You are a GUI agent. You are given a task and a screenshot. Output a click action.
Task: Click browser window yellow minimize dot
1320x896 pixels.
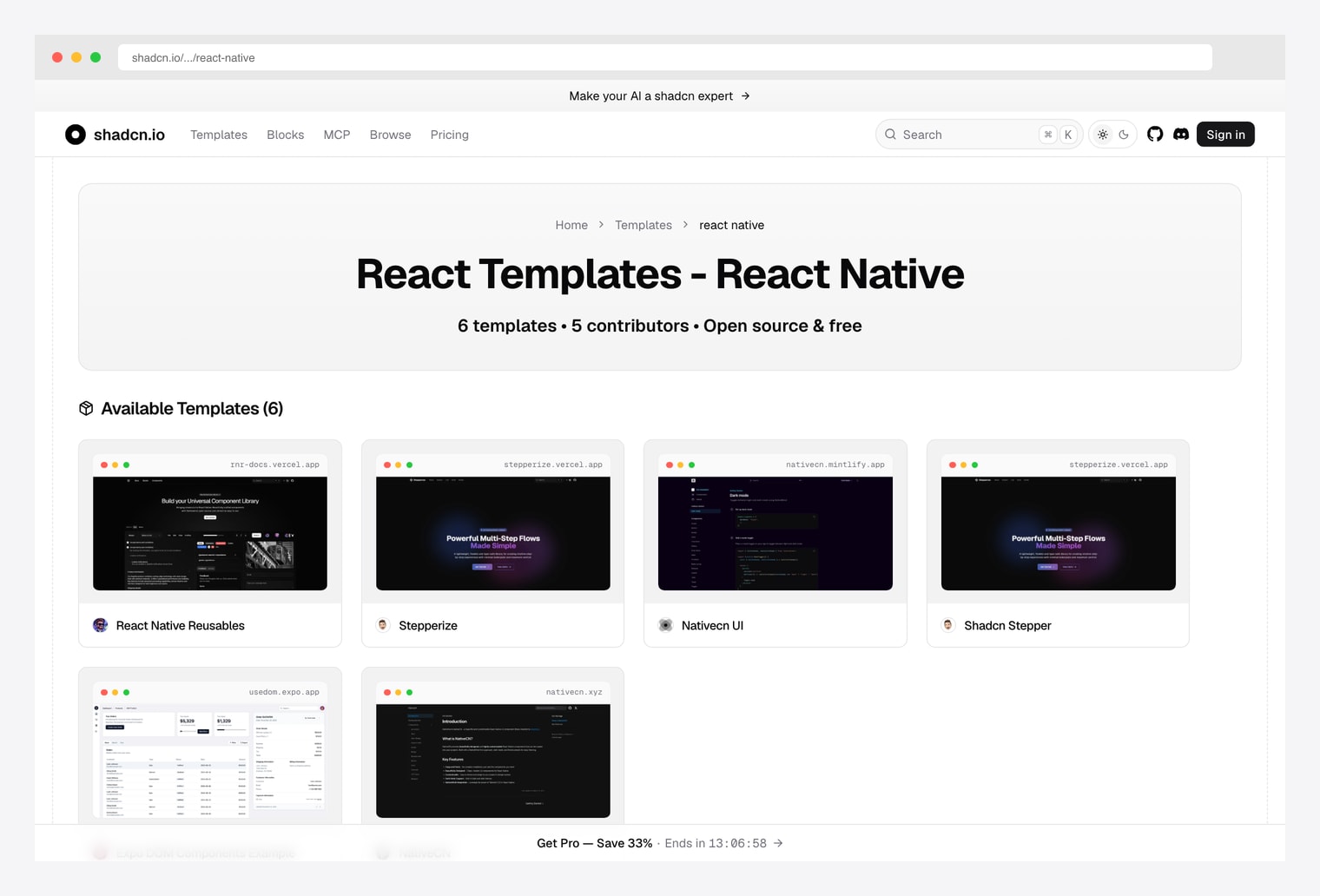click(x=76, y=57)
